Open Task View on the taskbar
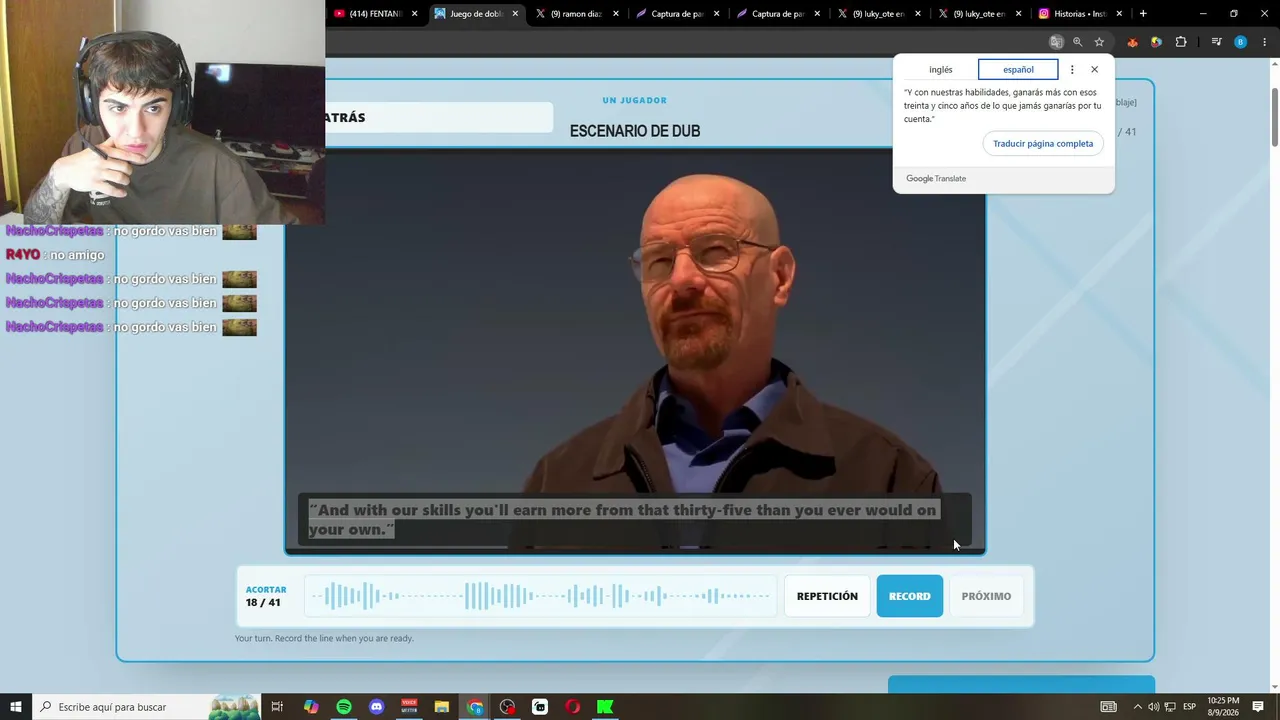The image size is (1280, 720). (x=278, y=707)
